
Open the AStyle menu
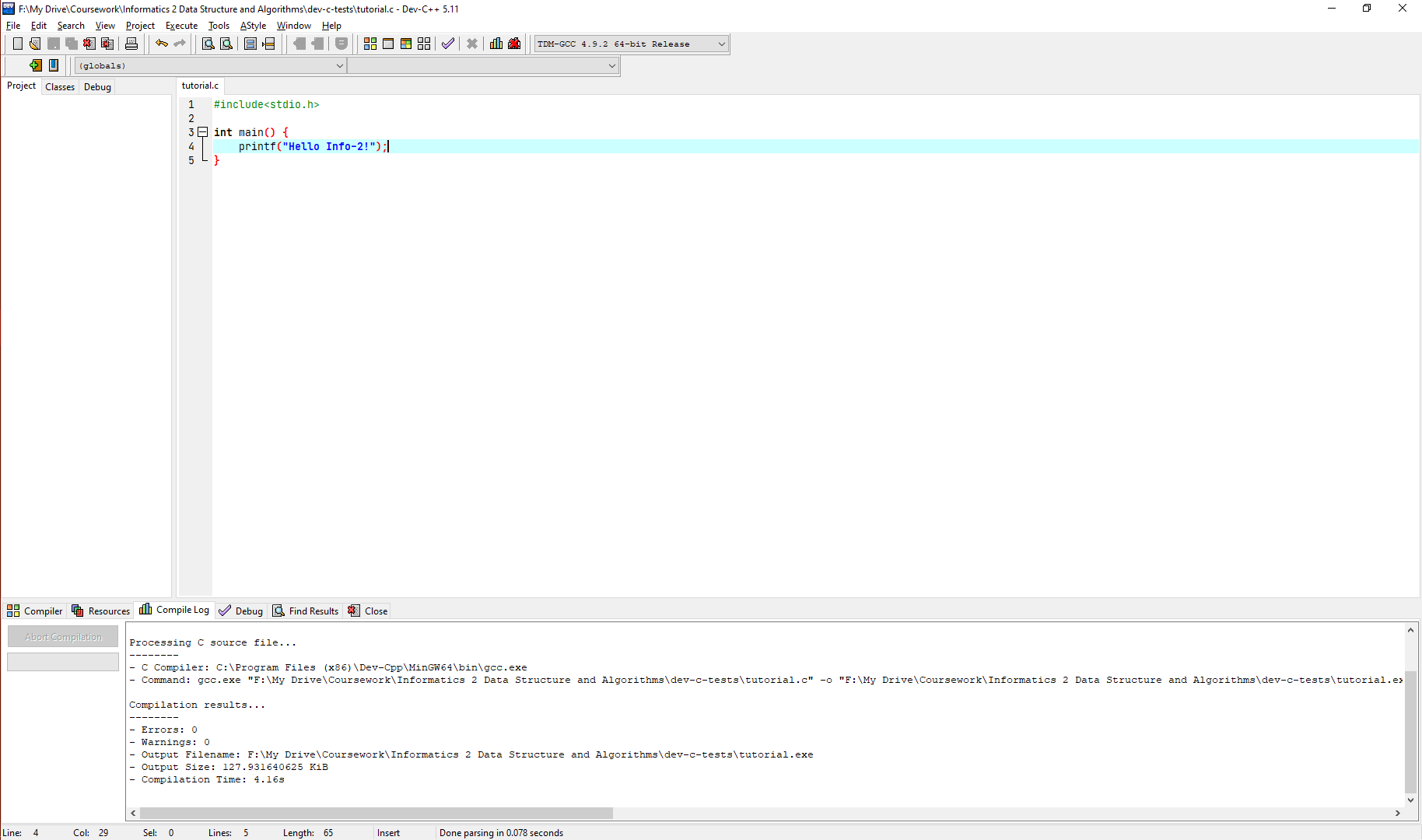253,26
